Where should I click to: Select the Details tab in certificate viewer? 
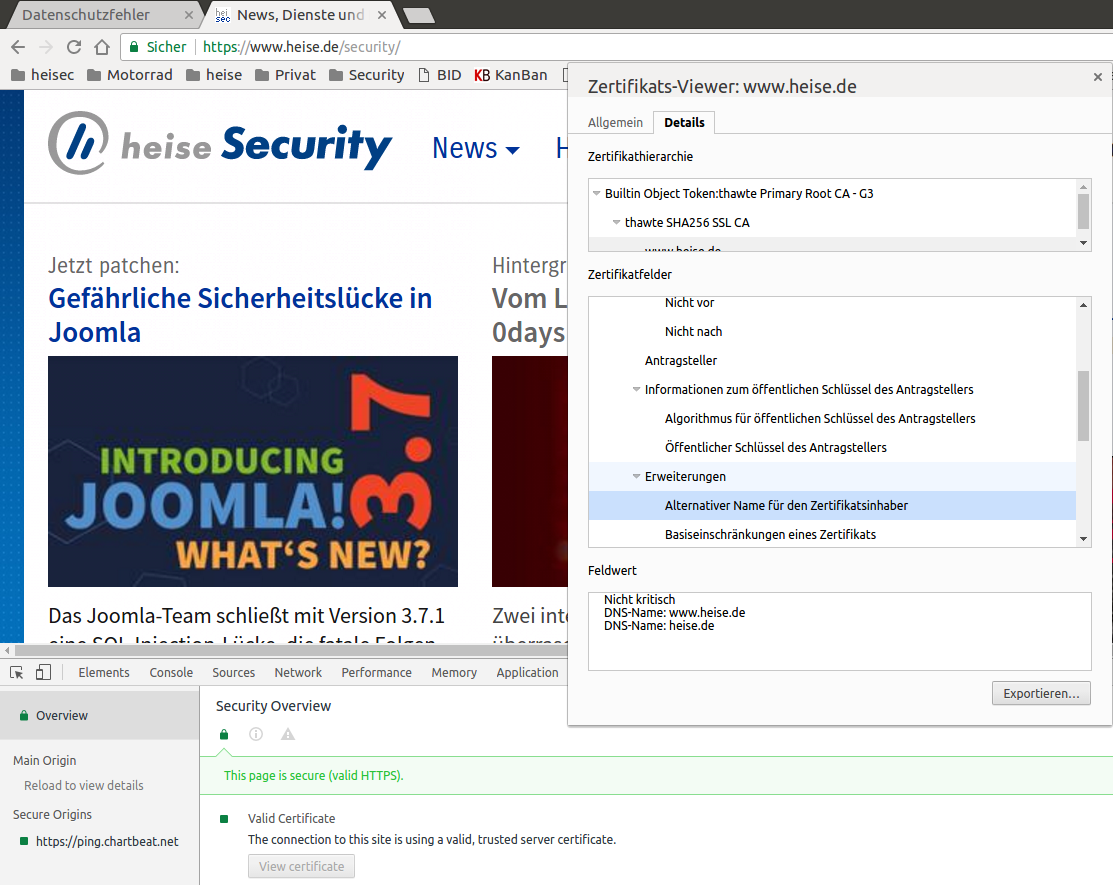coord(684,123)
